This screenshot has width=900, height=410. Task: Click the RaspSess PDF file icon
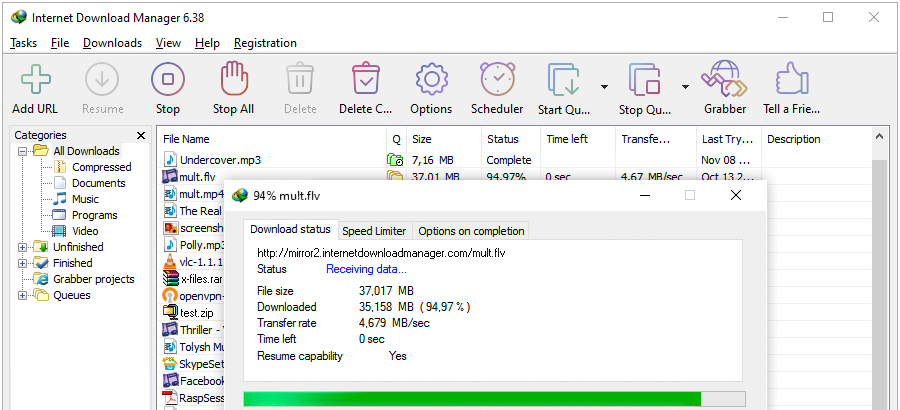(x=170, y=397)
